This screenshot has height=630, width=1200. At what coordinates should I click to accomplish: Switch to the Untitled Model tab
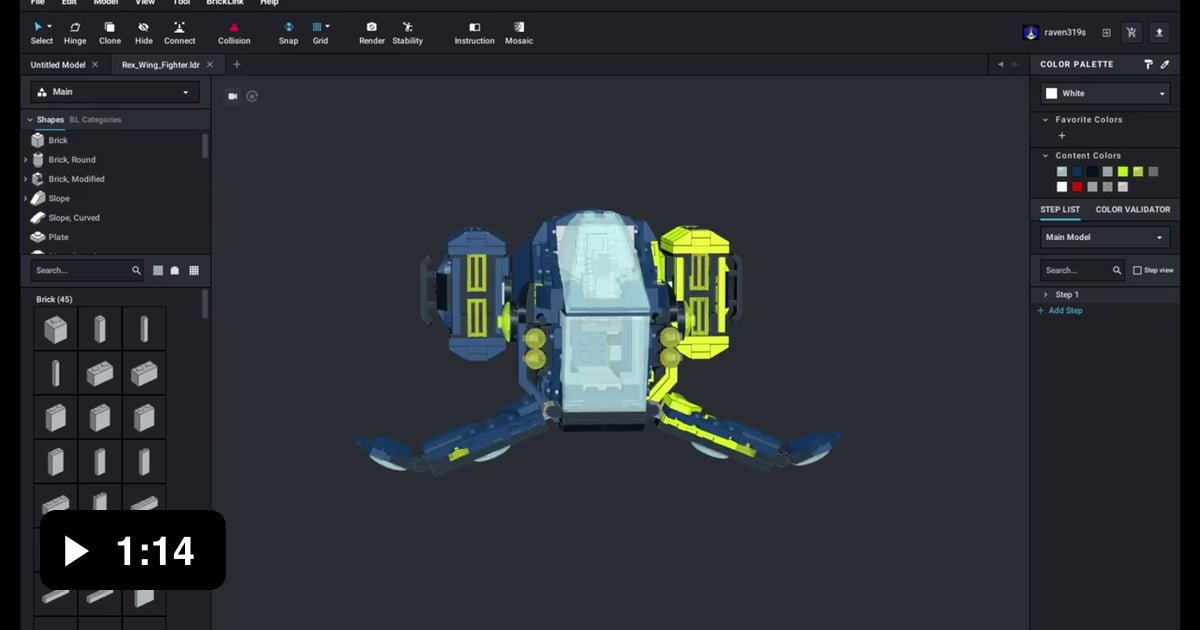pos(58,65)
